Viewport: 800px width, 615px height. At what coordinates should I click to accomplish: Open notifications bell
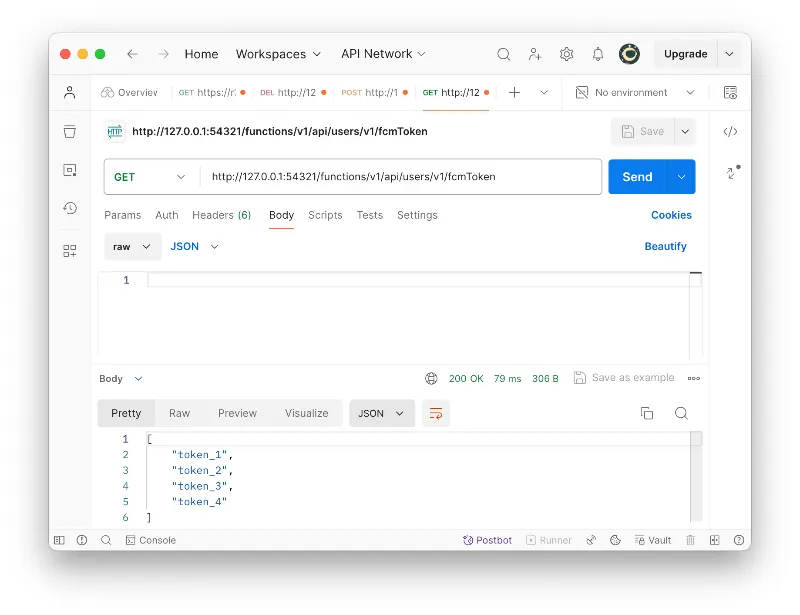pos(598,54)
